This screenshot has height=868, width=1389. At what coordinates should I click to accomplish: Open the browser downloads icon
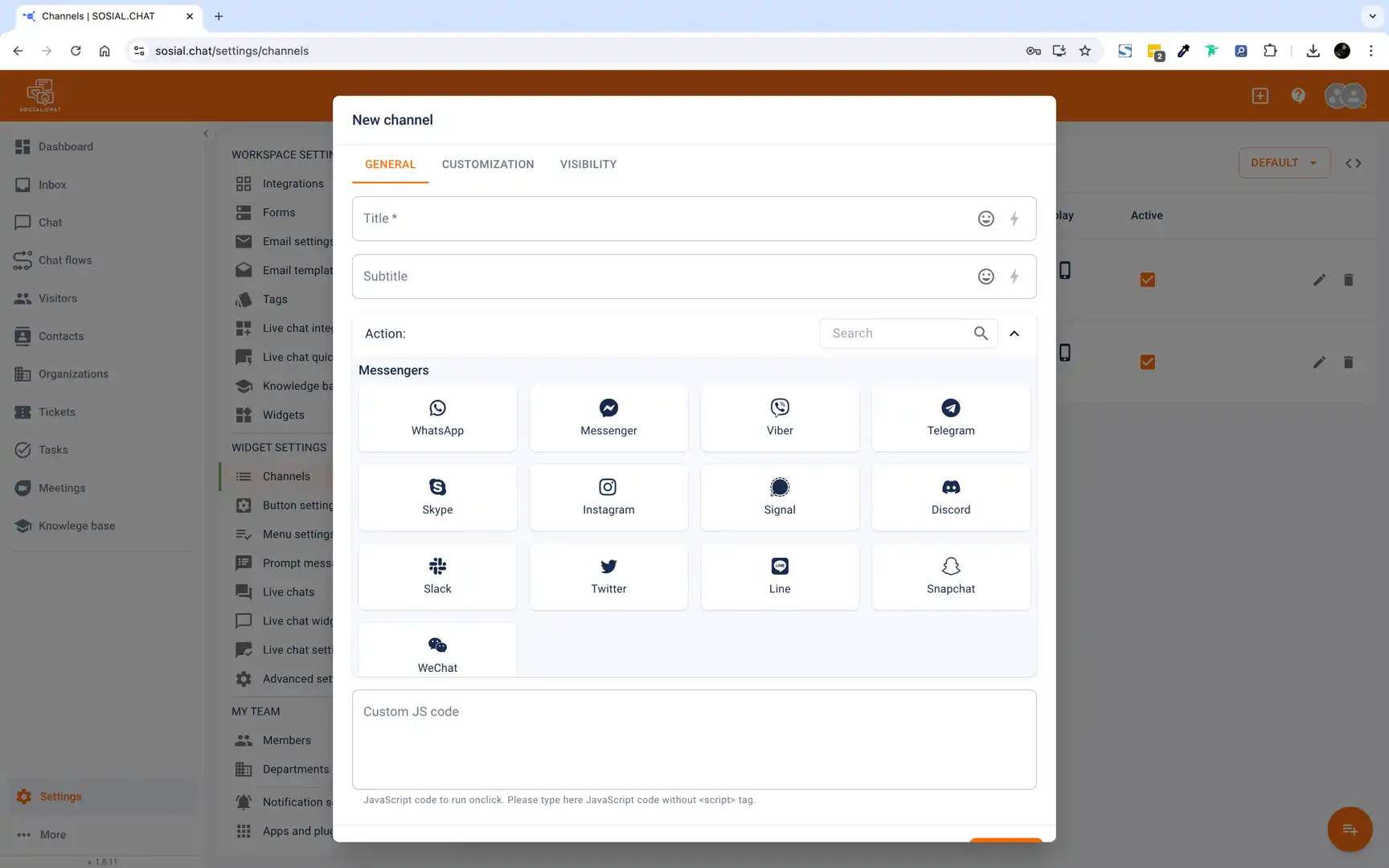coord(1313,51)
